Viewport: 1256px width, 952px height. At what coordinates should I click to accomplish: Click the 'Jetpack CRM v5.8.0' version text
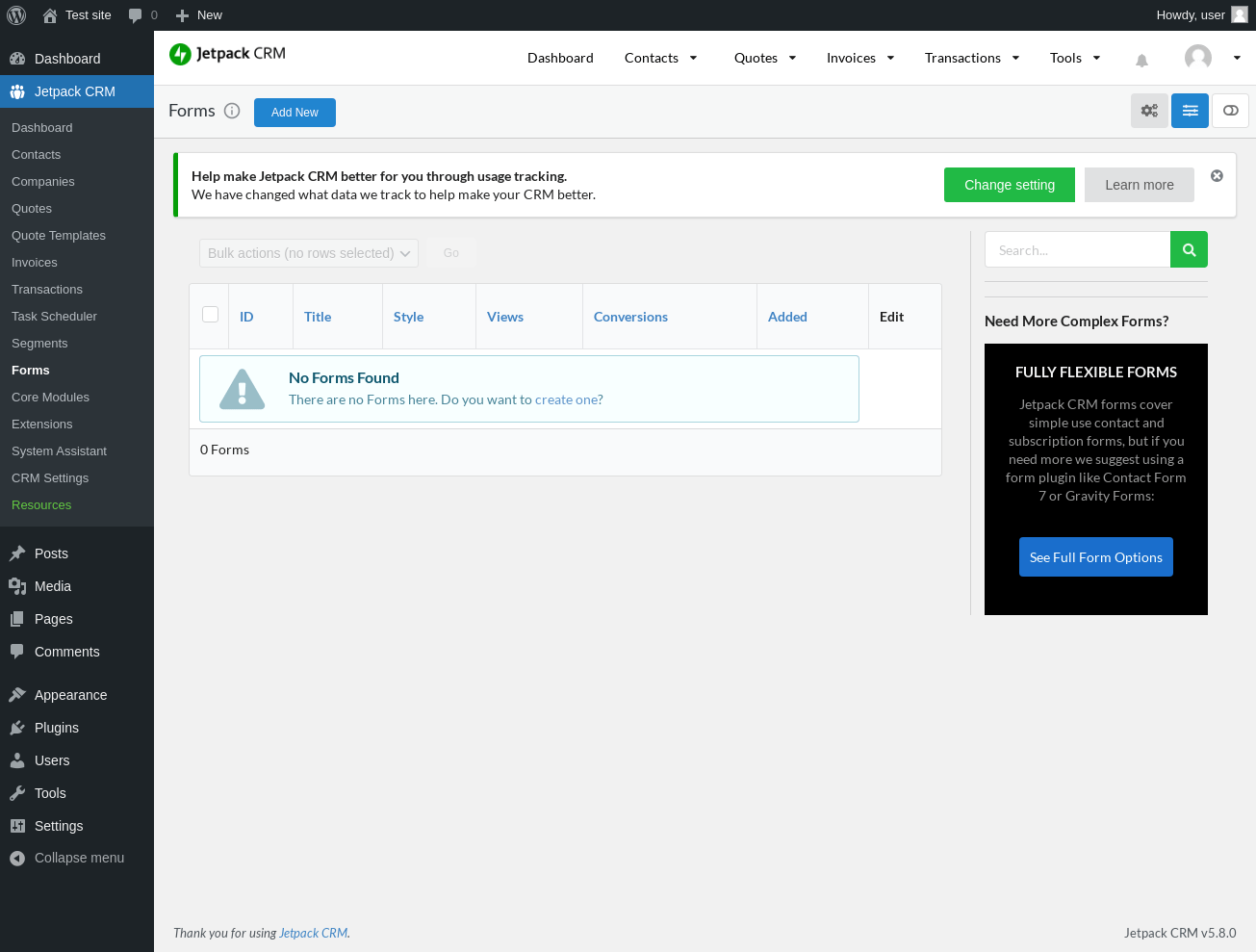[1180, 933]
